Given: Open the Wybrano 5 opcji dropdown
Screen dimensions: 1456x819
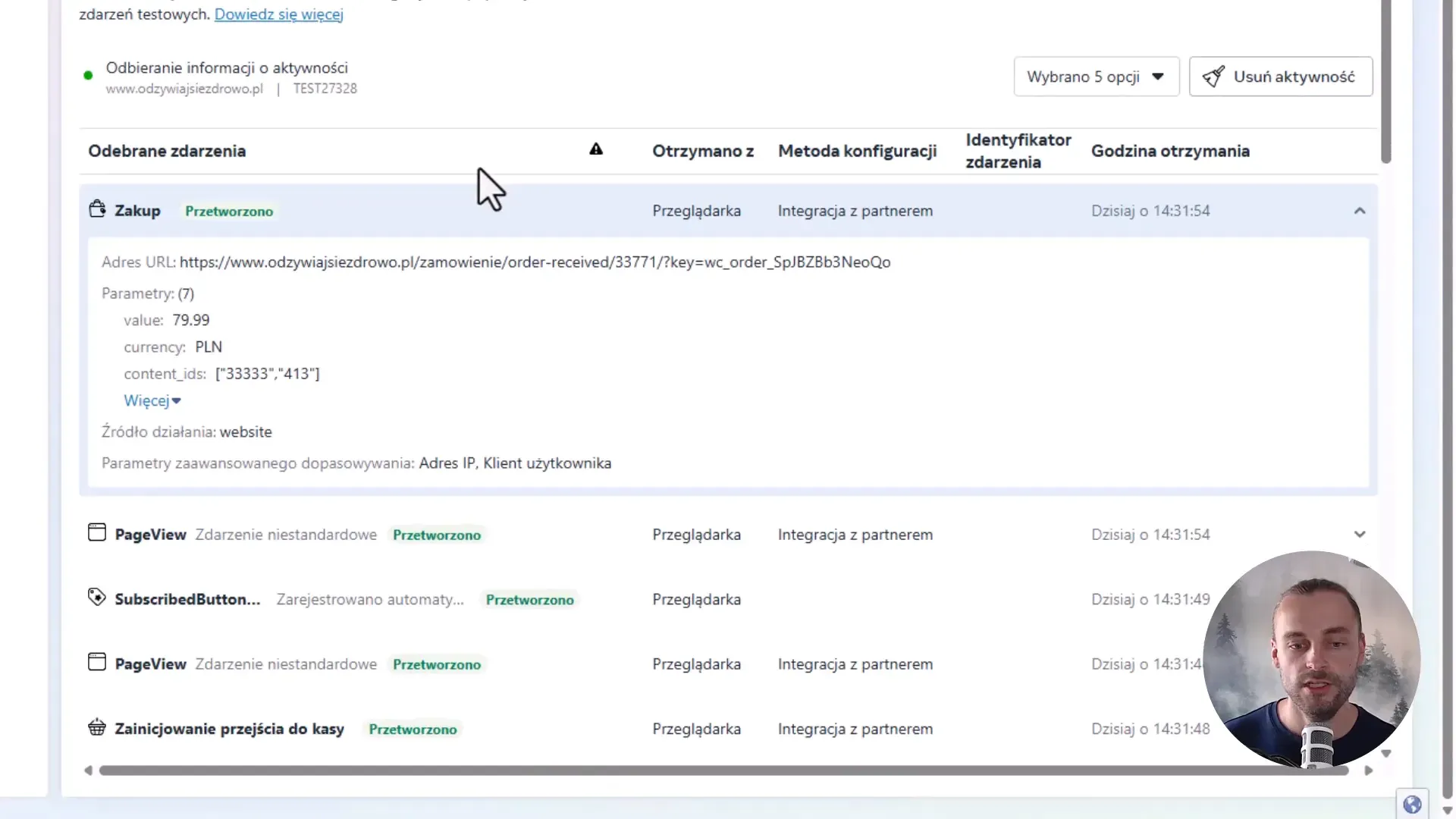Looking at the screenshot, I should coord(1097,77).
